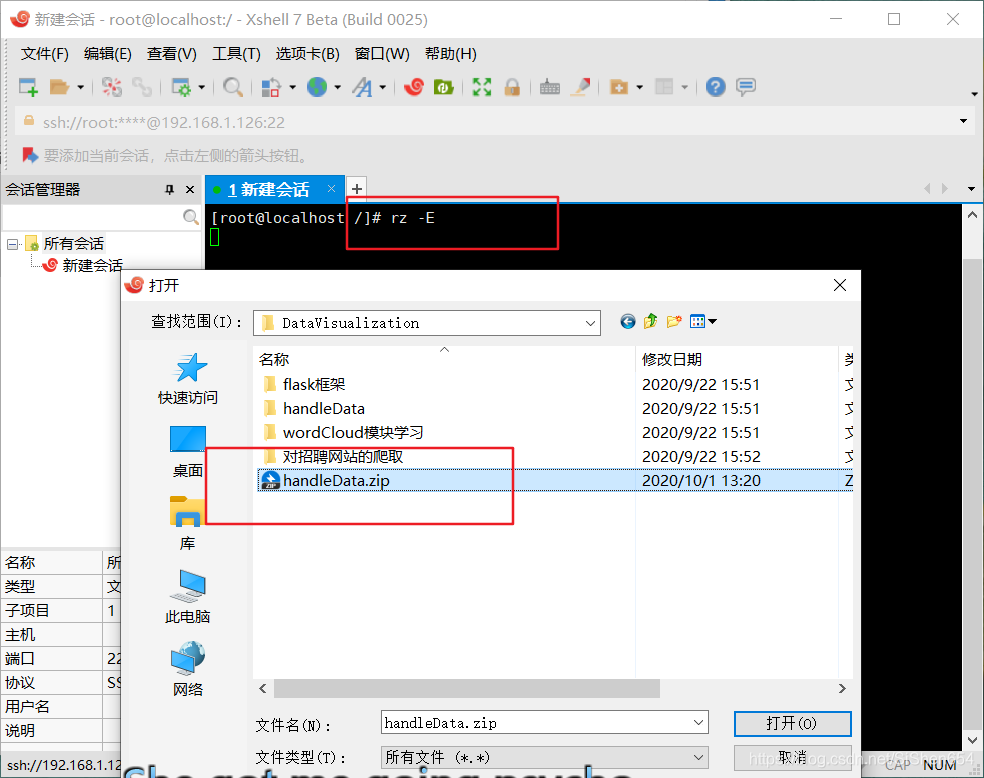Open the session properties gear icon
The width and height of the screenshot is (984, 778).
tap(181, 87)
